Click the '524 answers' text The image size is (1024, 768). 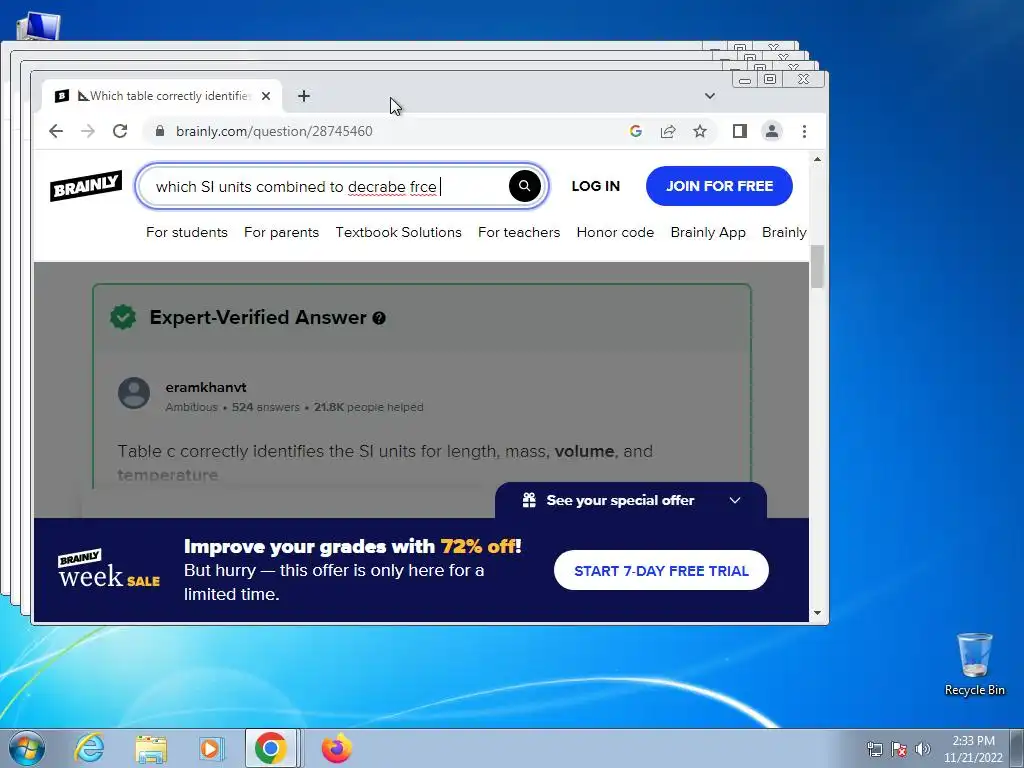pyautogui.click(x=265, y=407)
